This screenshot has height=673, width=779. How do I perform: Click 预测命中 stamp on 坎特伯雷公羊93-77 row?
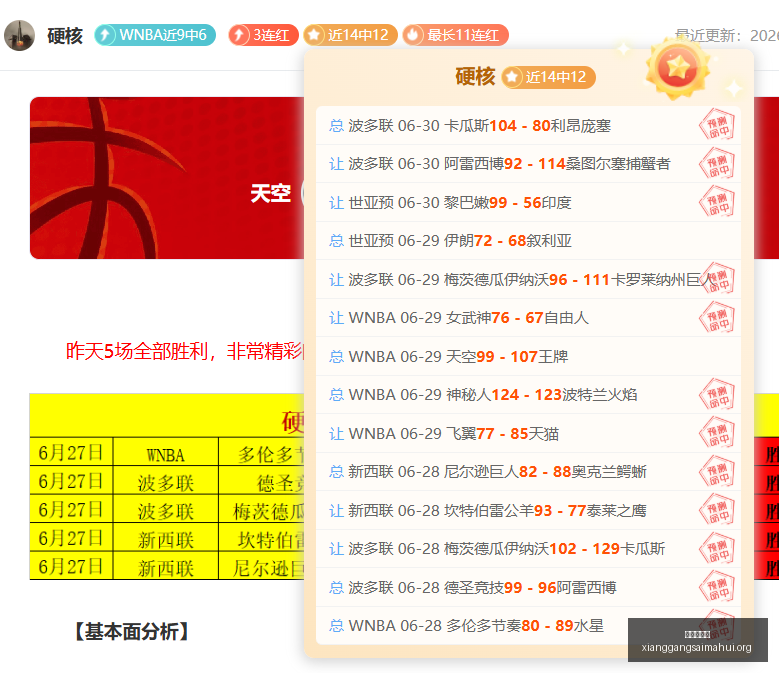[x=717, y=510]
